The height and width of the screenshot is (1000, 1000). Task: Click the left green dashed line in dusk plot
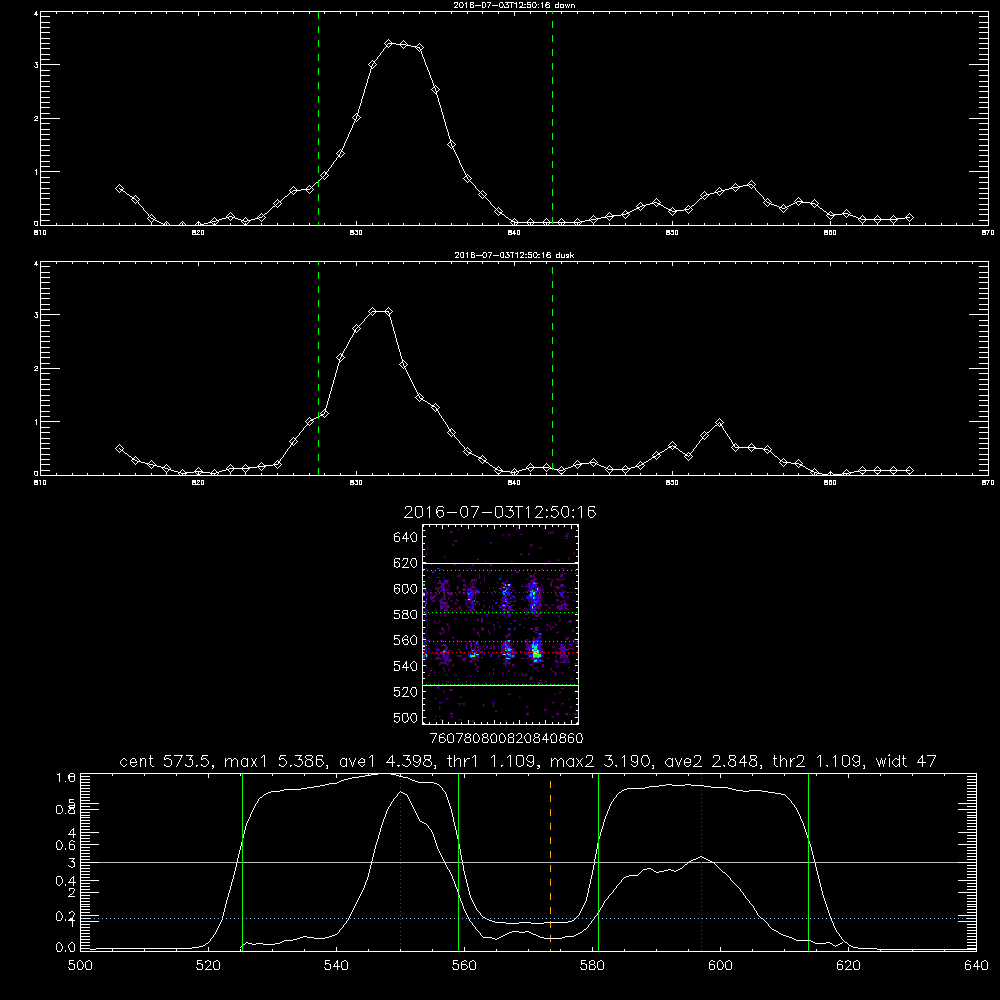(318, 368)
